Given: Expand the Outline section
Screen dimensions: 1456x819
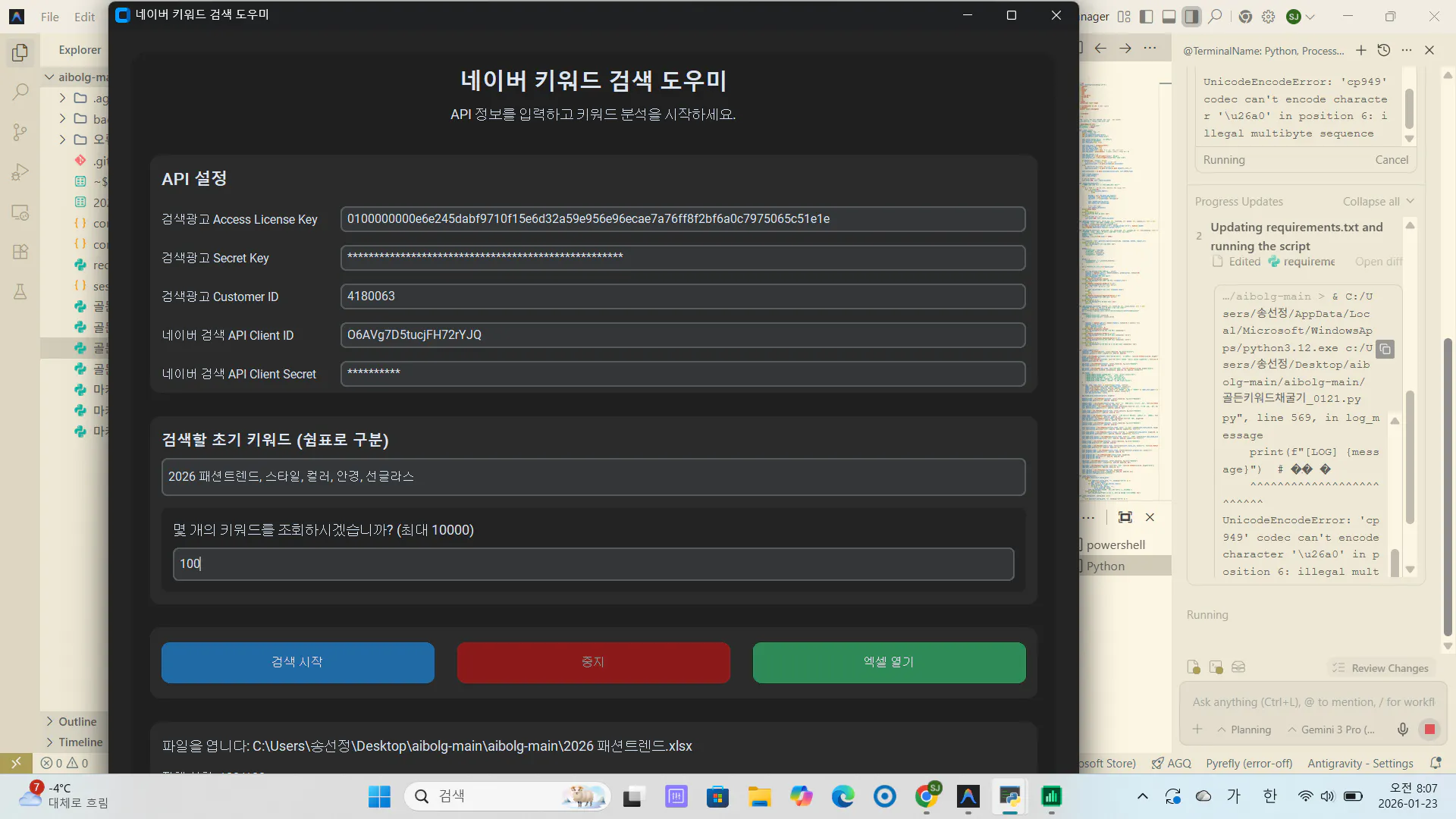Looking at the screenshot, I should tap(77, 721).
